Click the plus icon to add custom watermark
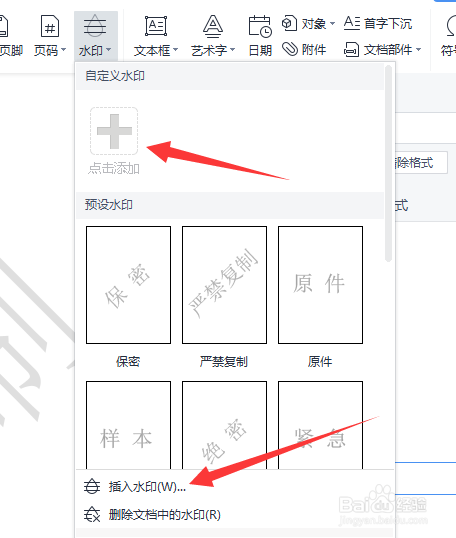 tap(114, 131)
